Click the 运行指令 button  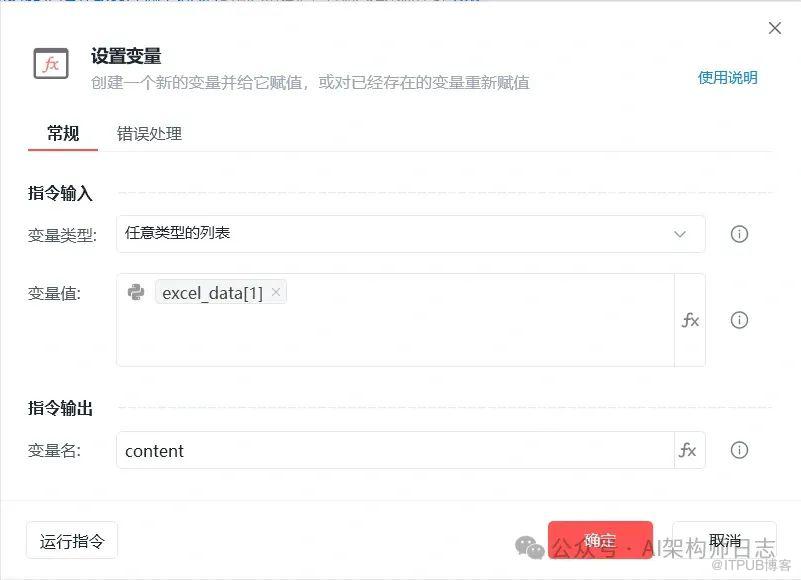coord(72,541)
